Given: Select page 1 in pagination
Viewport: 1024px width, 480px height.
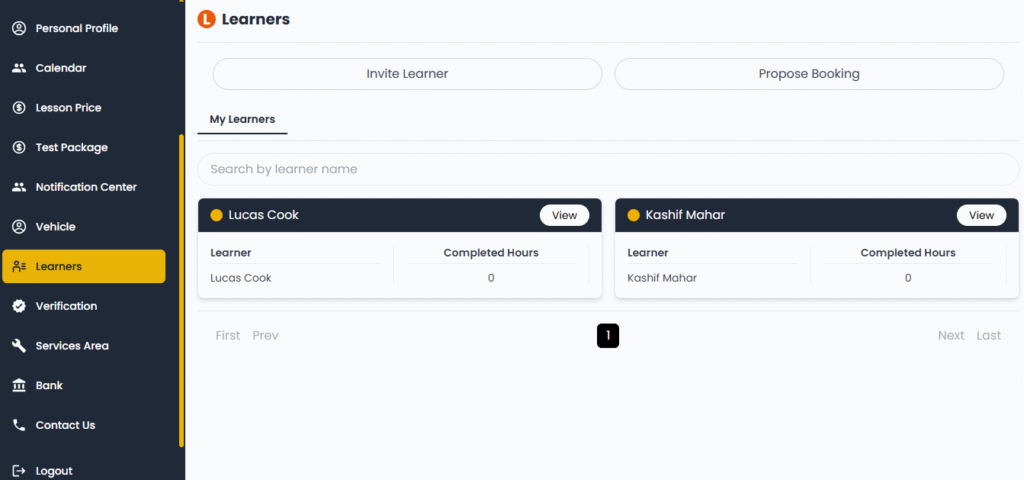Looking at the screenshot, I should [608, 336].
